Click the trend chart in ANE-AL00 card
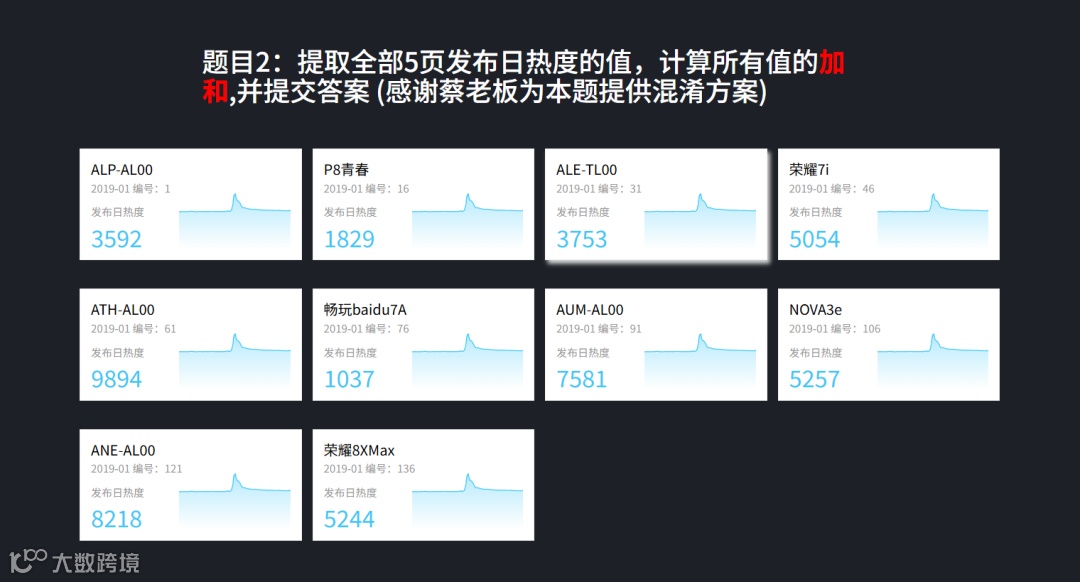This screenshot has height=582, width=1080. (x=235, y=499)
